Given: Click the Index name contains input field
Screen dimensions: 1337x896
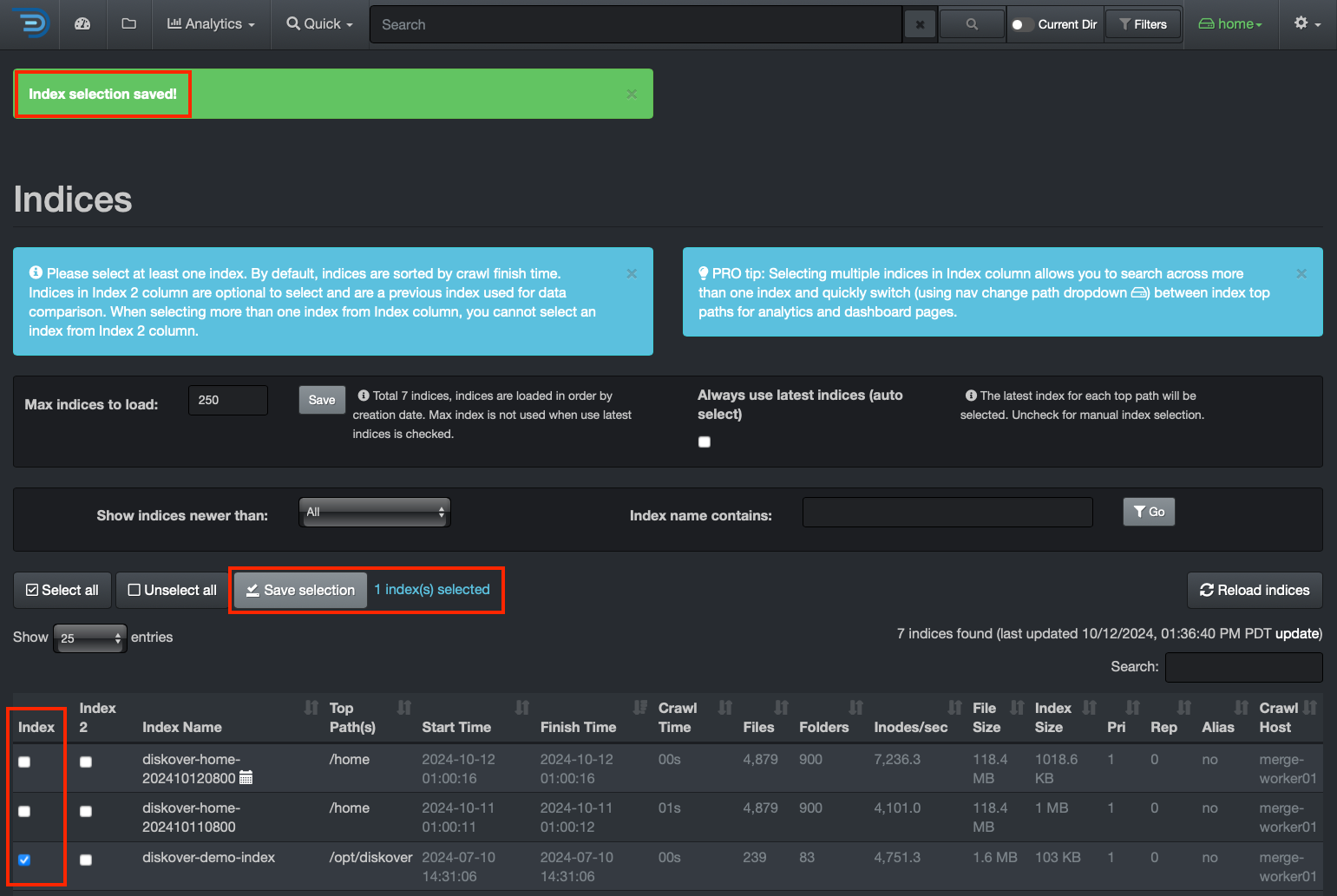Looking at the screenshot, I should (x=947, y=512).
